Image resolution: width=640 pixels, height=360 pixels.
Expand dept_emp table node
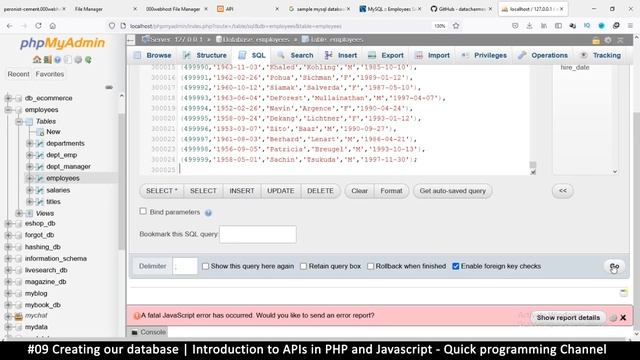(x=29, y=155)
